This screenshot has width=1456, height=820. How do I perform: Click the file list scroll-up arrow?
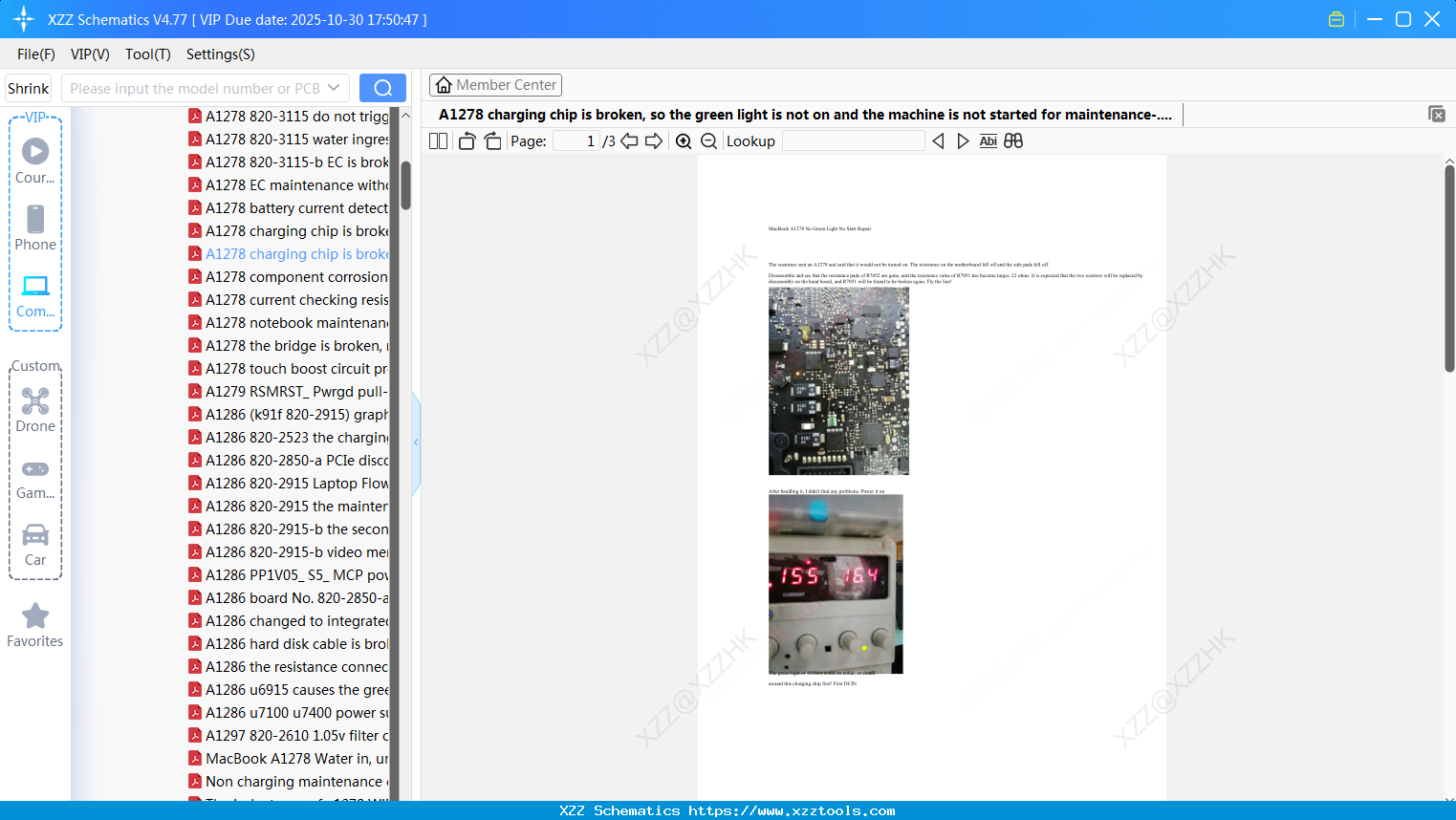click(405, 115)
